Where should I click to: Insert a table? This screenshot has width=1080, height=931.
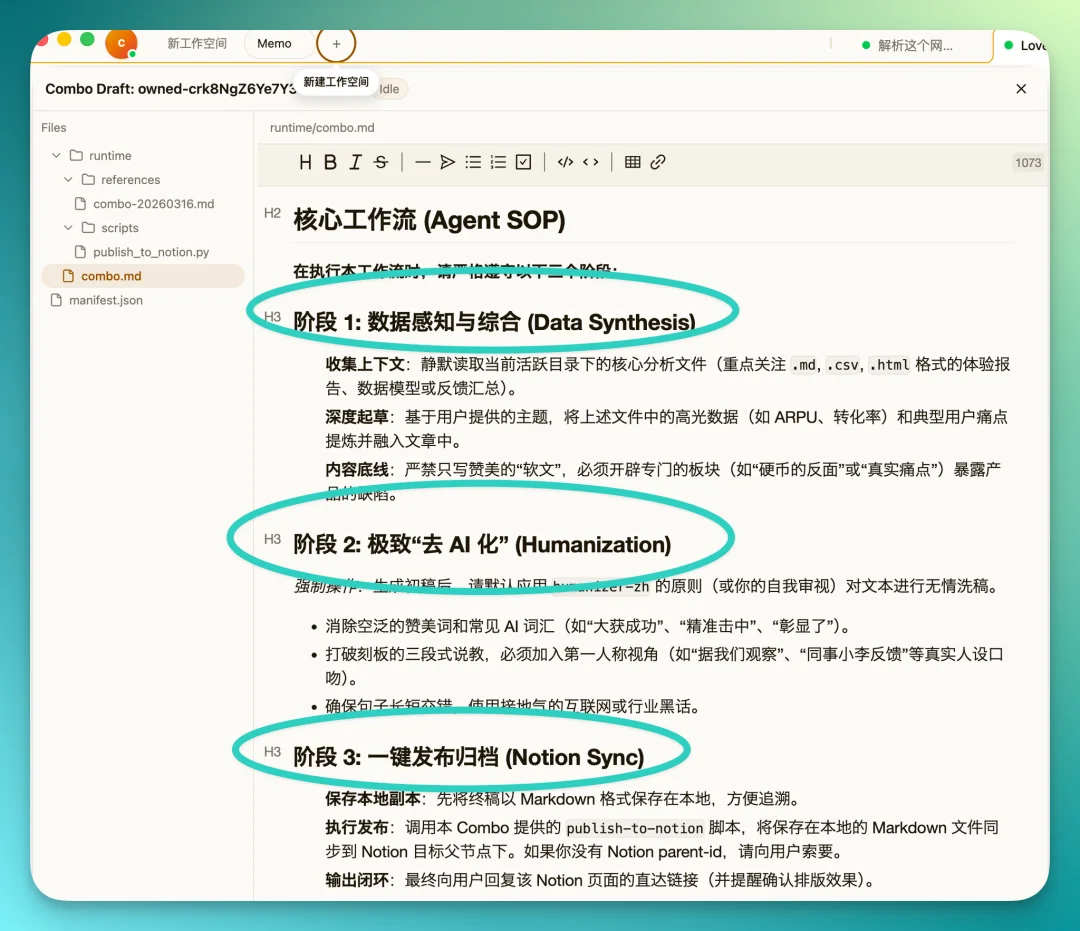(x=633, y=161)
